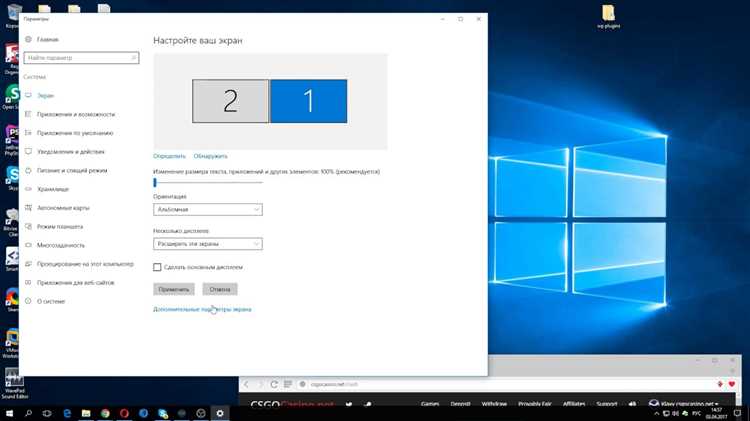Click Проецирование на этот компьютер icon
This screenshot has height=421, width=750.
[28, 264]
